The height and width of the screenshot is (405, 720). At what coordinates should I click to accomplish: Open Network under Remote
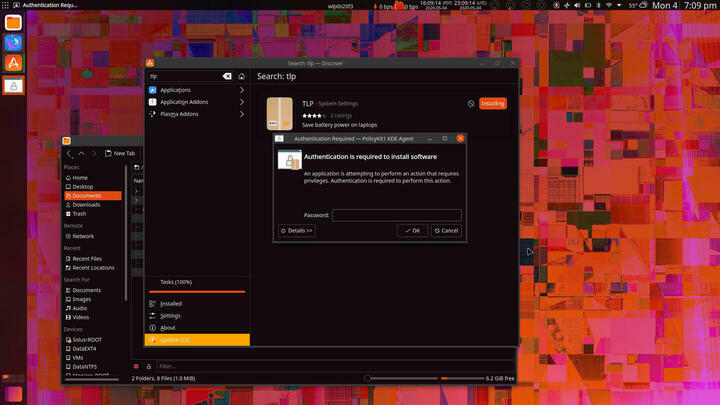click(93, 236)
